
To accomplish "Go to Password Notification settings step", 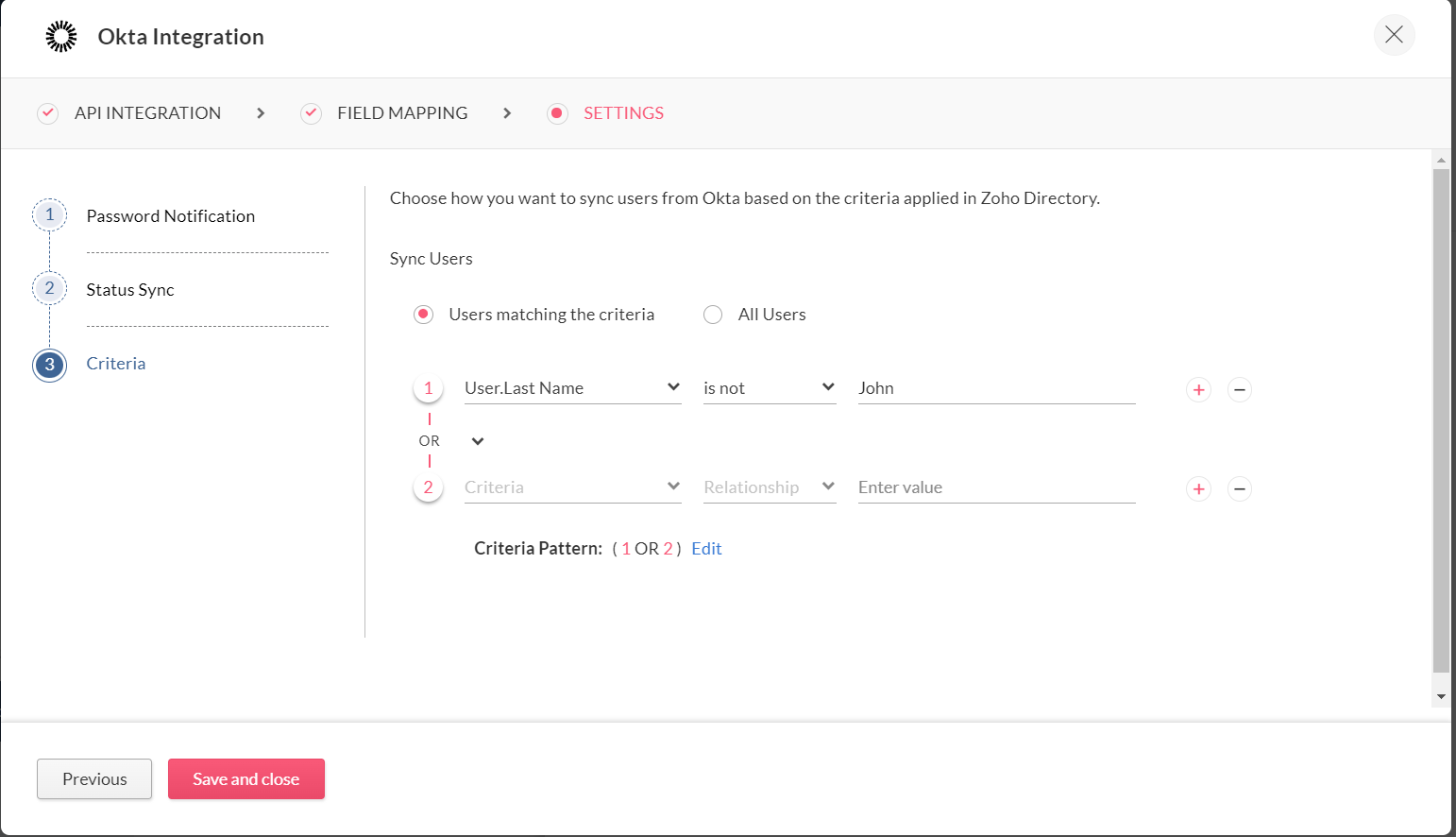I will tap(170, 216).
